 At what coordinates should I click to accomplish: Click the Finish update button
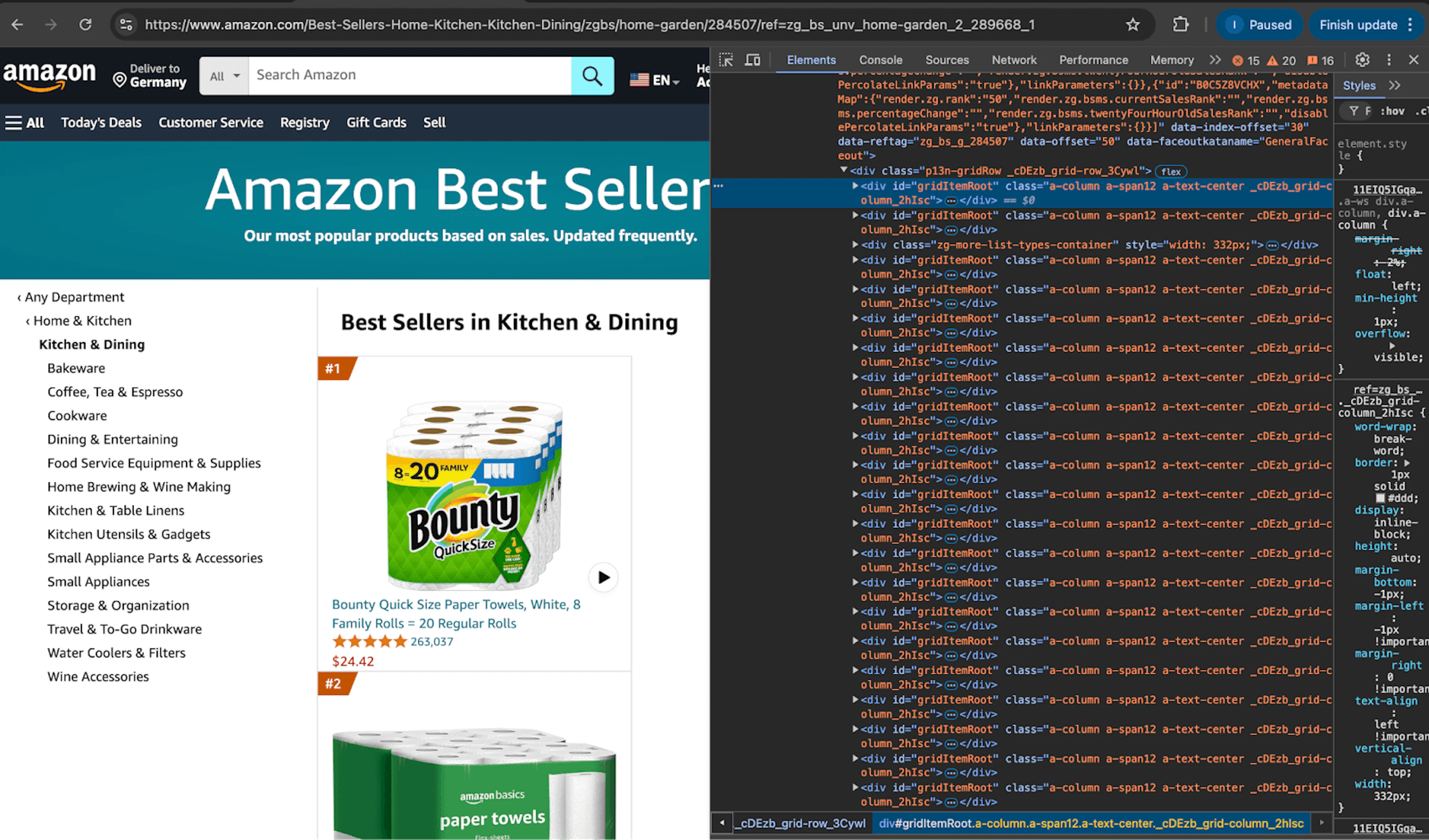(x=1358, y=25)
